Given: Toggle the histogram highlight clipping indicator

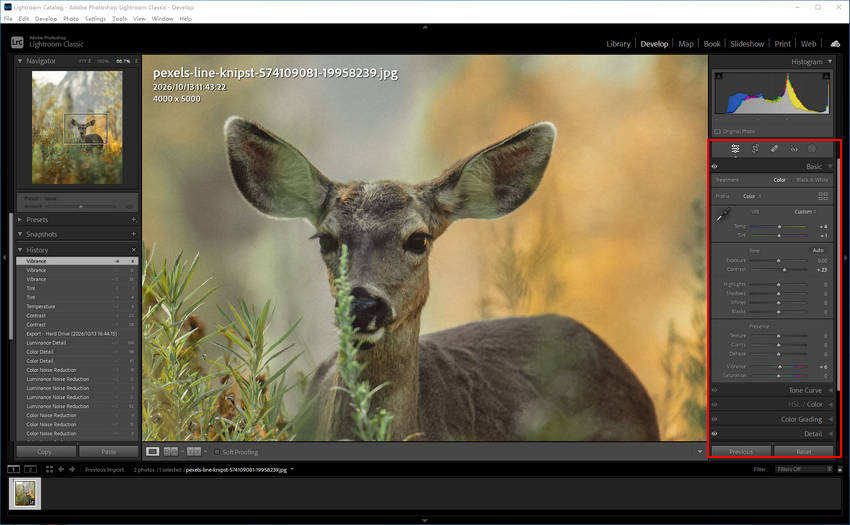Looking at the screenshot, I should pyautogui.click(x=826, y=76).
